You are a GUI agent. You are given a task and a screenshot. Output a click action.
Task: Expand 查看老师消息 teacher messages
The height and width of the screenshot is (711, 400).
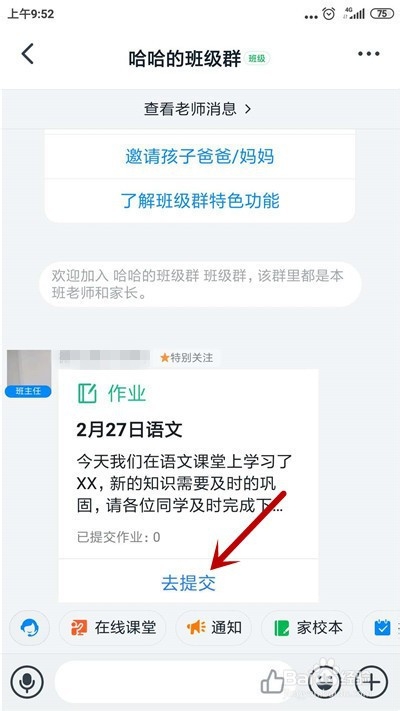(198, 109)
